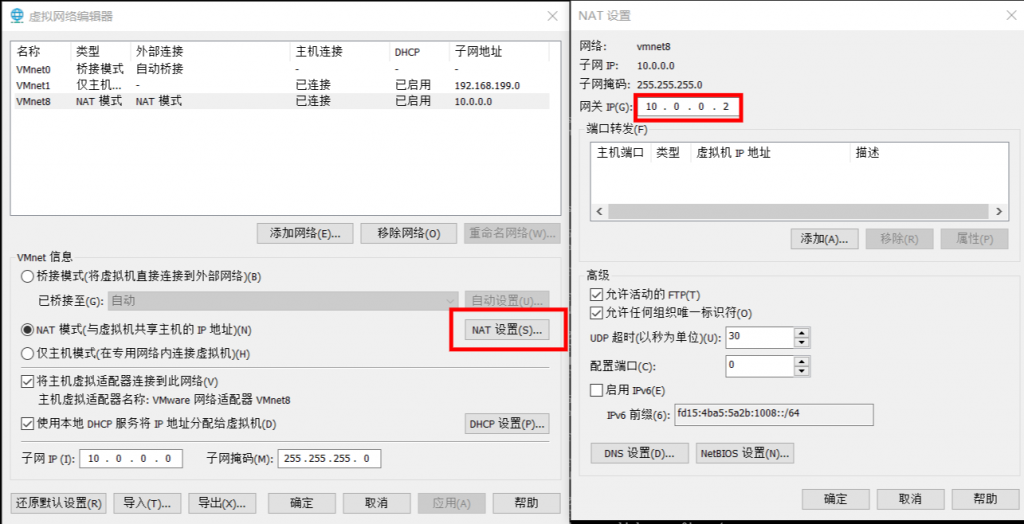Click the DHCP 设置 button
The image size is (1024, 524).
point(507,424)
